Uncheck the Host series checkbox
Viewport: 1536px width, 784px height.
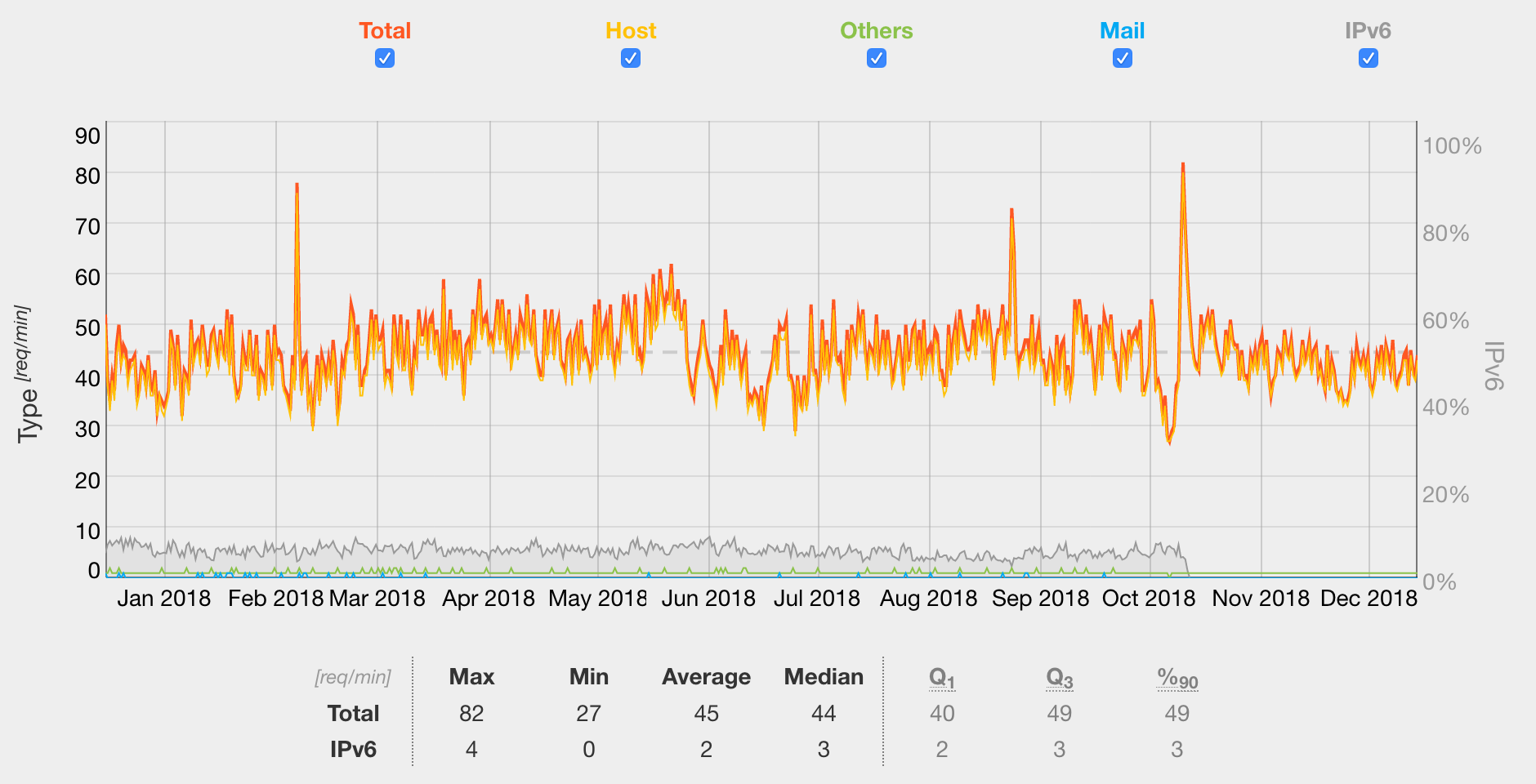click(631, 58)
